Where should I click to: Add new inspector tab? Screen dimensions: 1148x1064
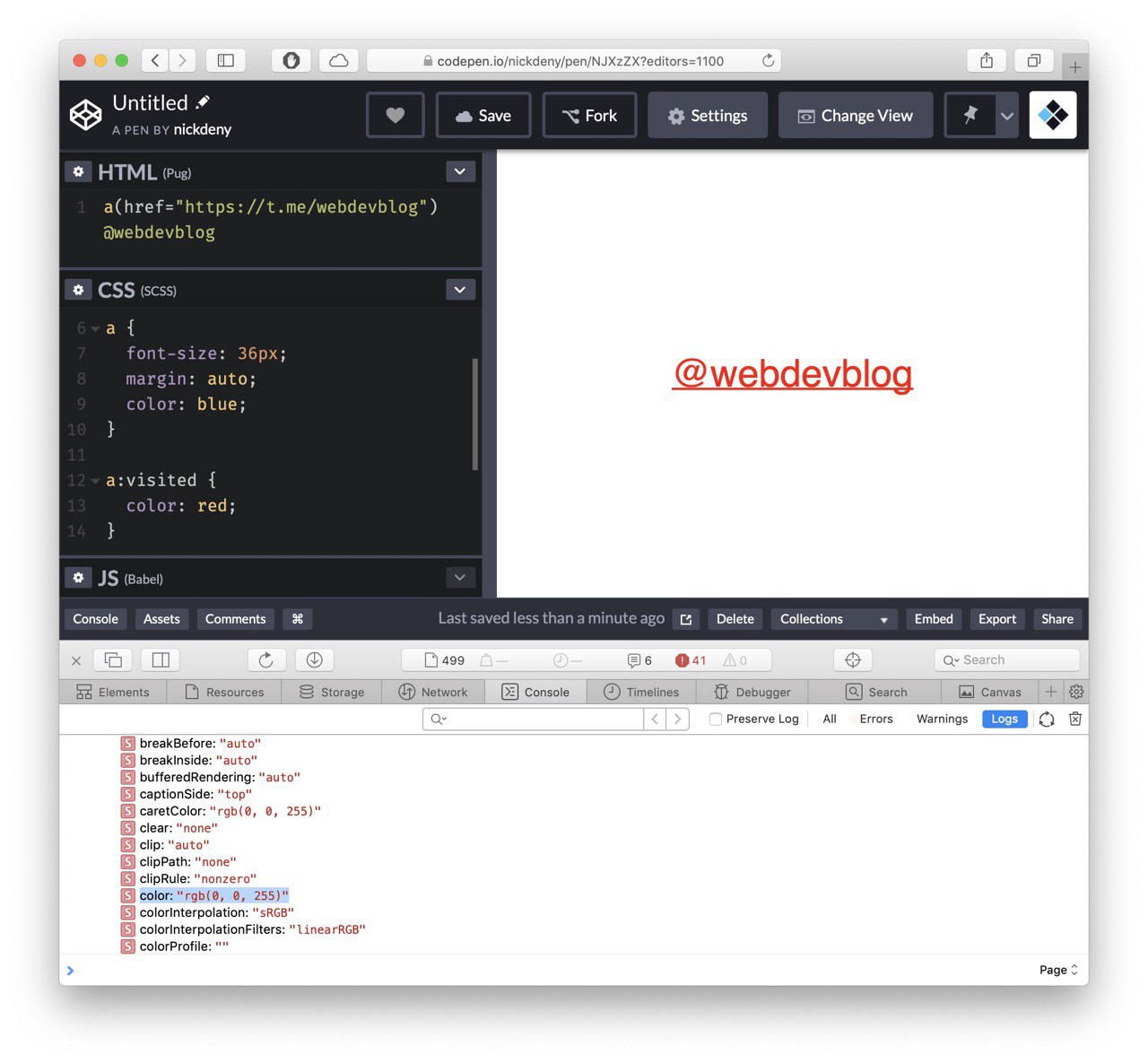pyautogui.click(x=1051, y=692)
